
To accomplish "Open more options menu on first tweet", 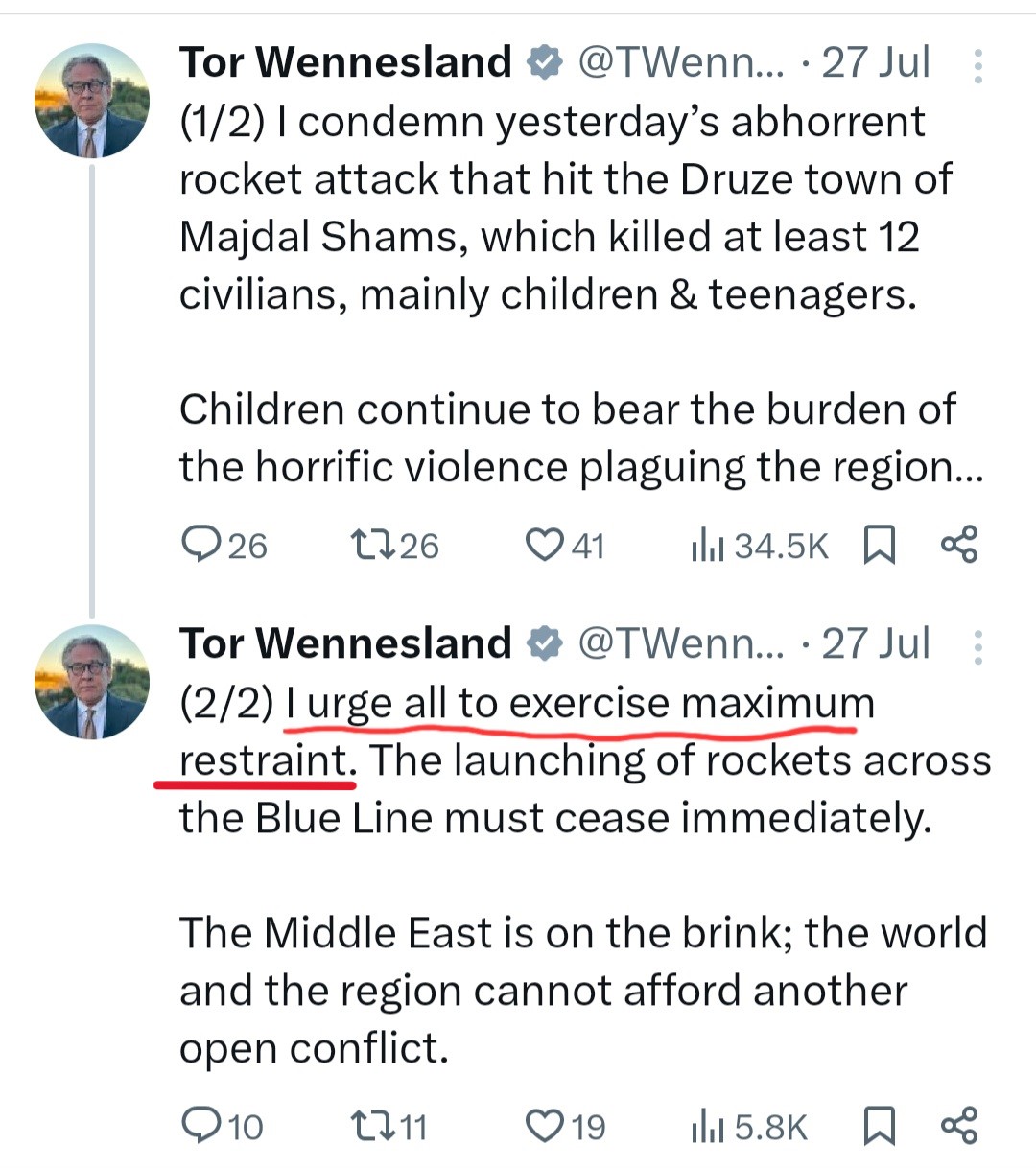I will 977,66.
